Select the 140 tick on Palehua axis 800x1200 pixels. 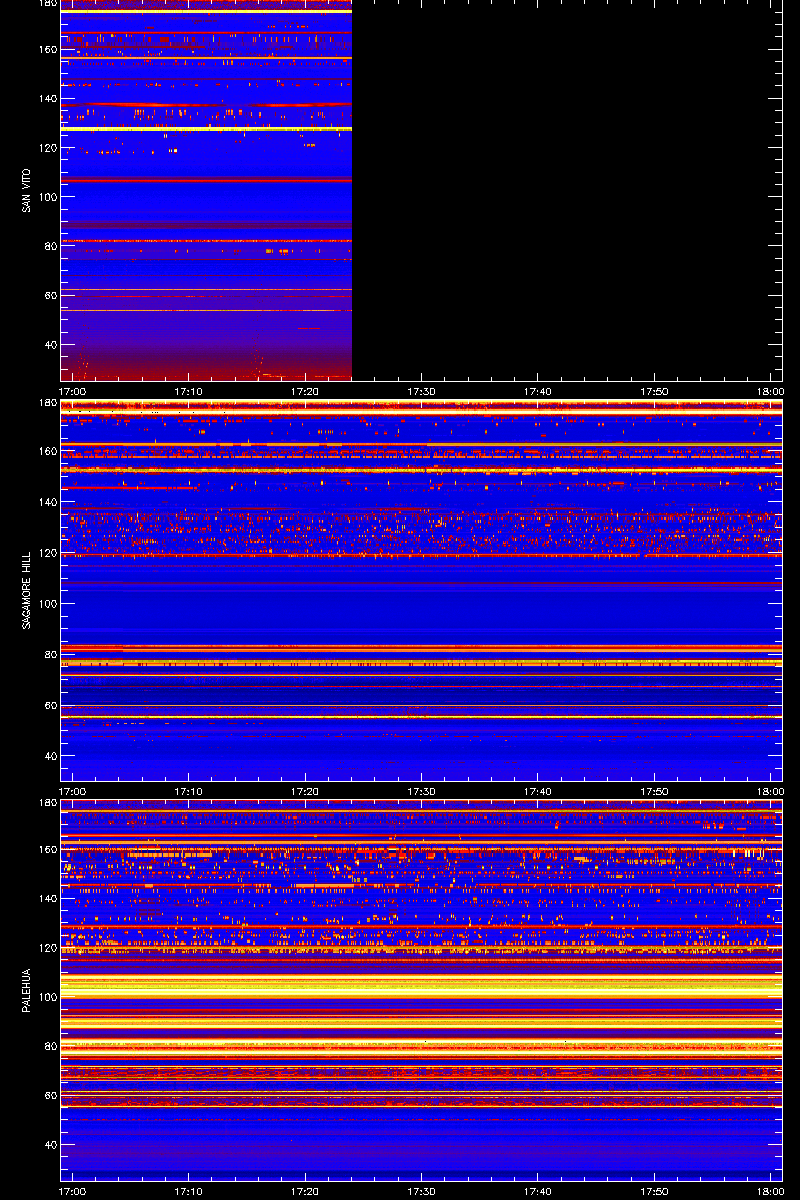pos(46,898)
